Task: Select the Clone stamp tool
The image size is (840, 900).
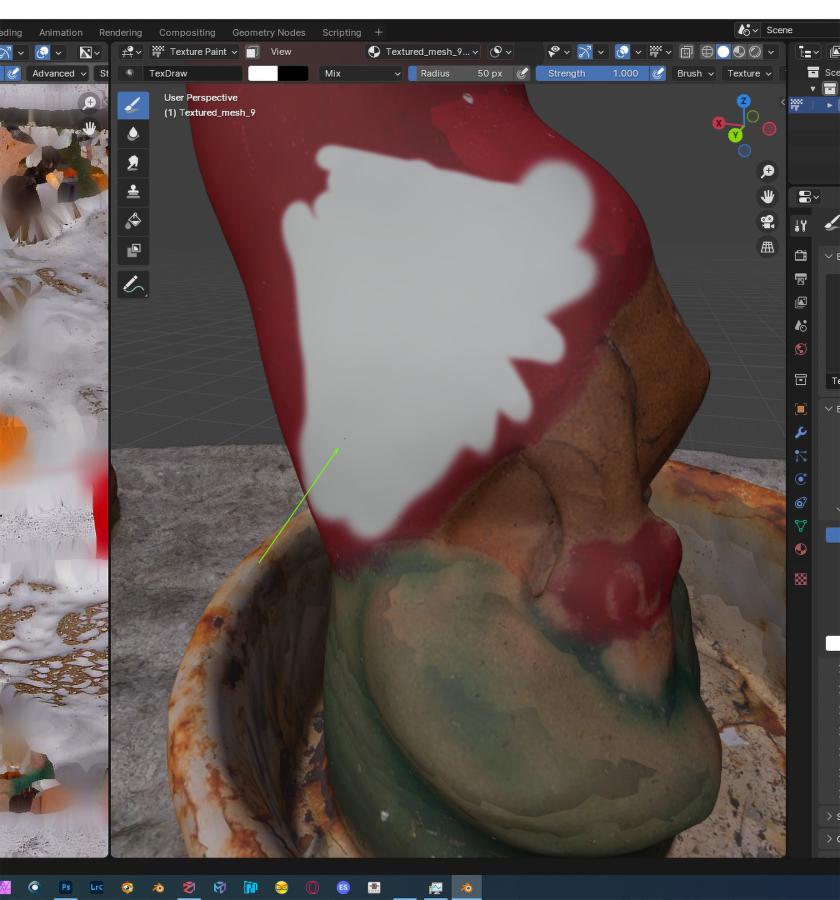Action: pyautogui.click(x=133, y=192)
